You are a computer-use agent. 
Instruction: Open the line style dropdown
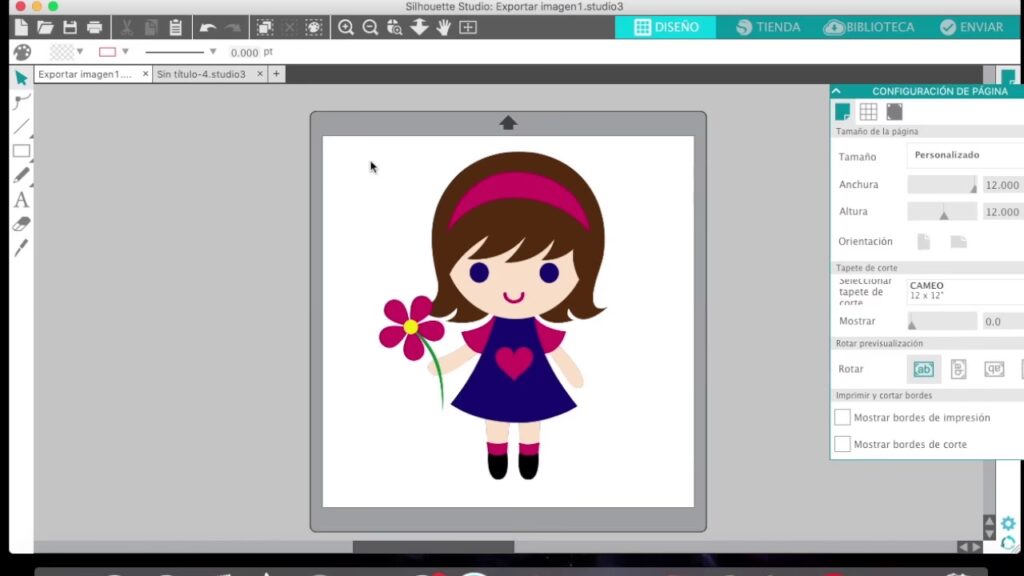(x=212, y=52)
